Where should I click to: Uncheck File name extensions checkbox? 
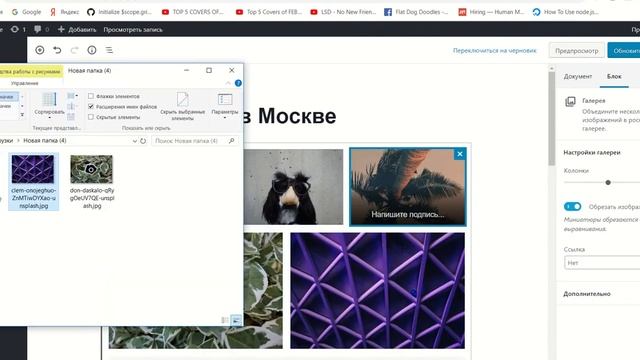tap(91, 107)
